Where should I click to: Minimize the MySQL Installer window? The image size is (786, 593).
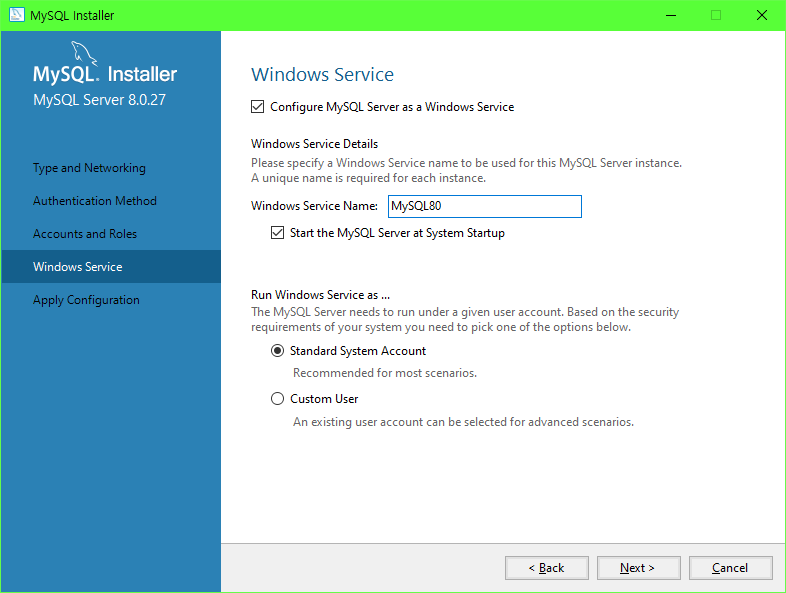[671, 15]
